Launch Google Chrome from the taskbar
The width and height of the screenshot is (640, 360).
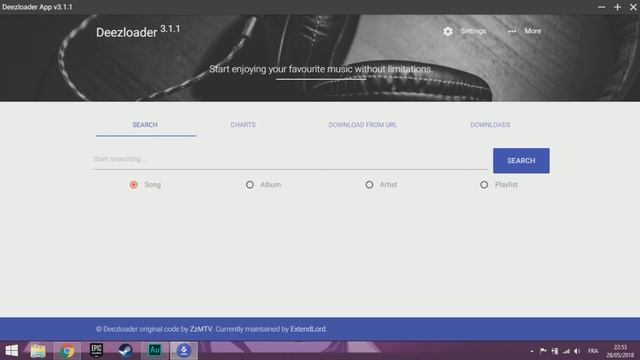pyautogui.click(x=67, y=351)
